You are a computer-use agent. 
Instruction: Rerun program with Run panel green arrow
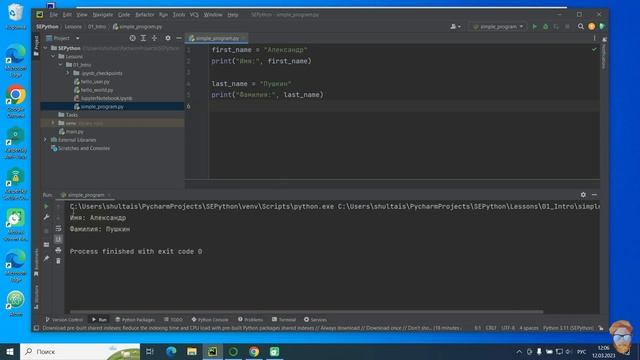click(46, 207)
